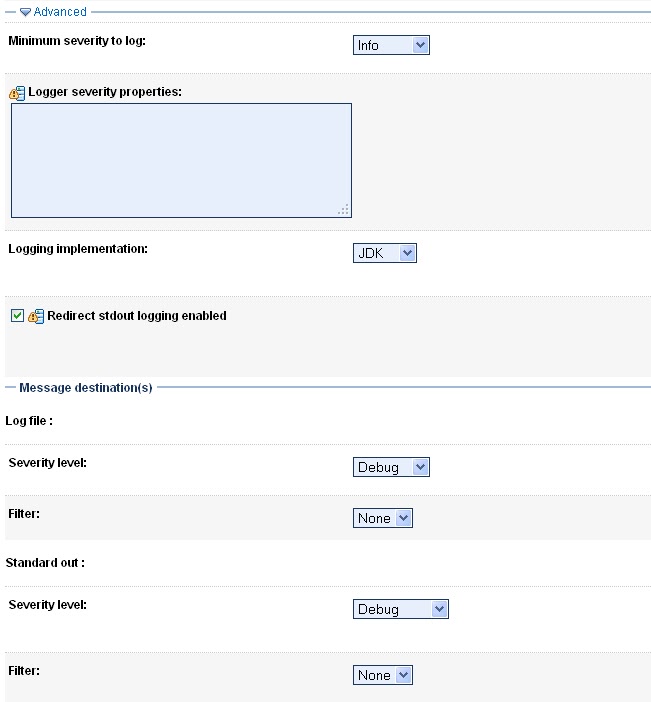Click the Advanced section link text
Screen dimensions: 651x702
pyautogui.click(x=60, y=12)
